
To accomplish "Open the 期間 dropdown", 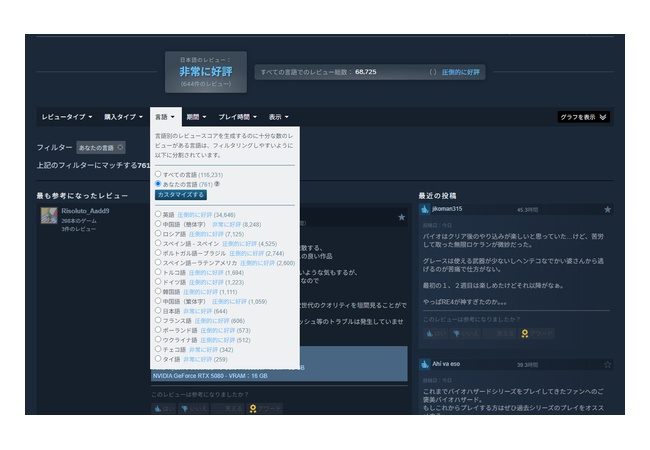I will pyautogui.click(x=196, y=117).
